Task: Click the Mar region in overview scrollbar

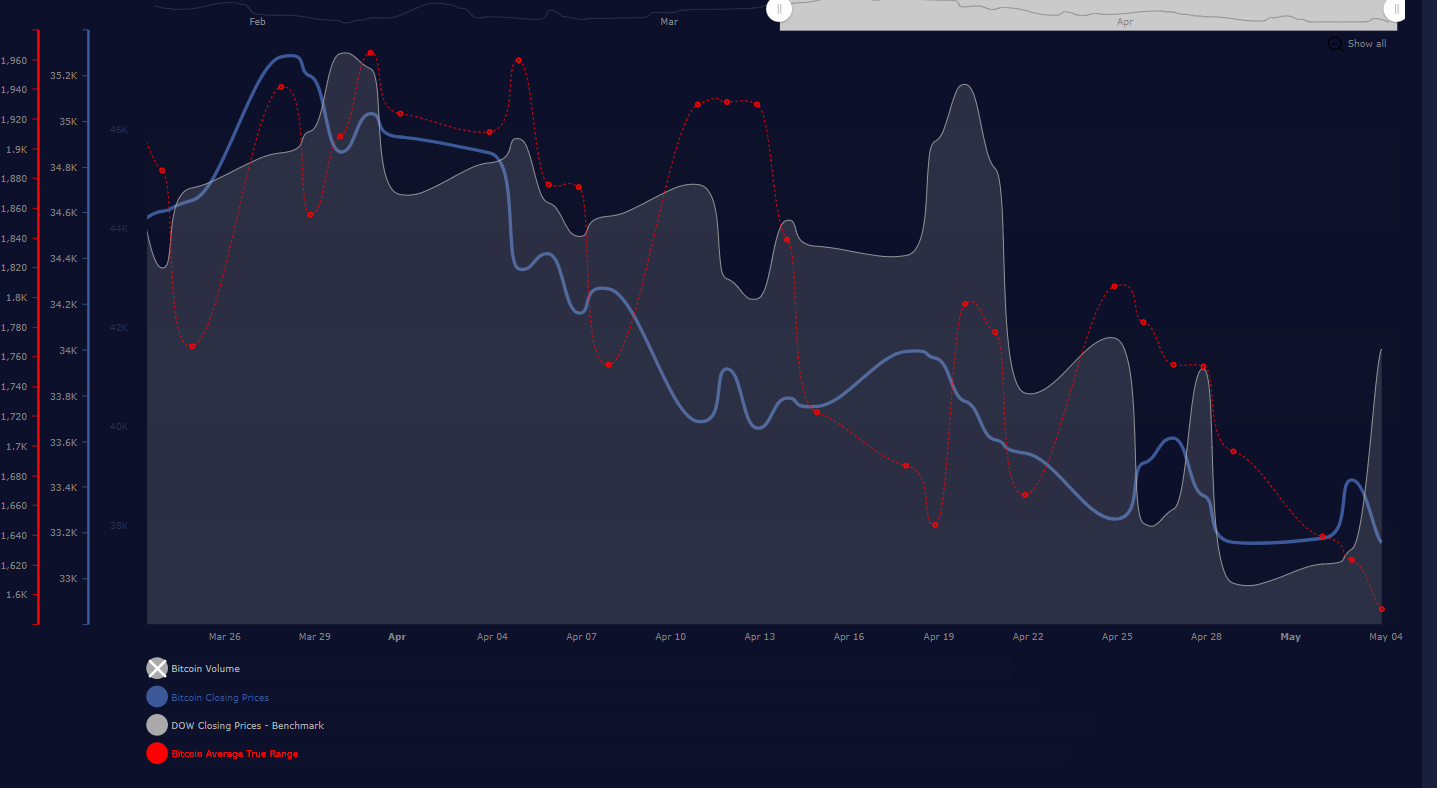Action: (669, 21)
